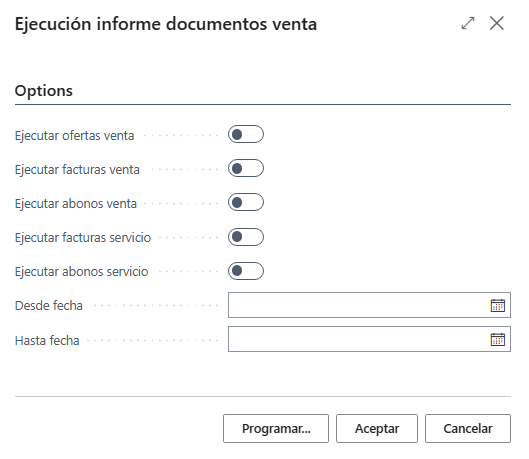Enable Ejecutar ofertas venta toggle
This screenshot has height=459, width=529.
(x=246, y=134)
